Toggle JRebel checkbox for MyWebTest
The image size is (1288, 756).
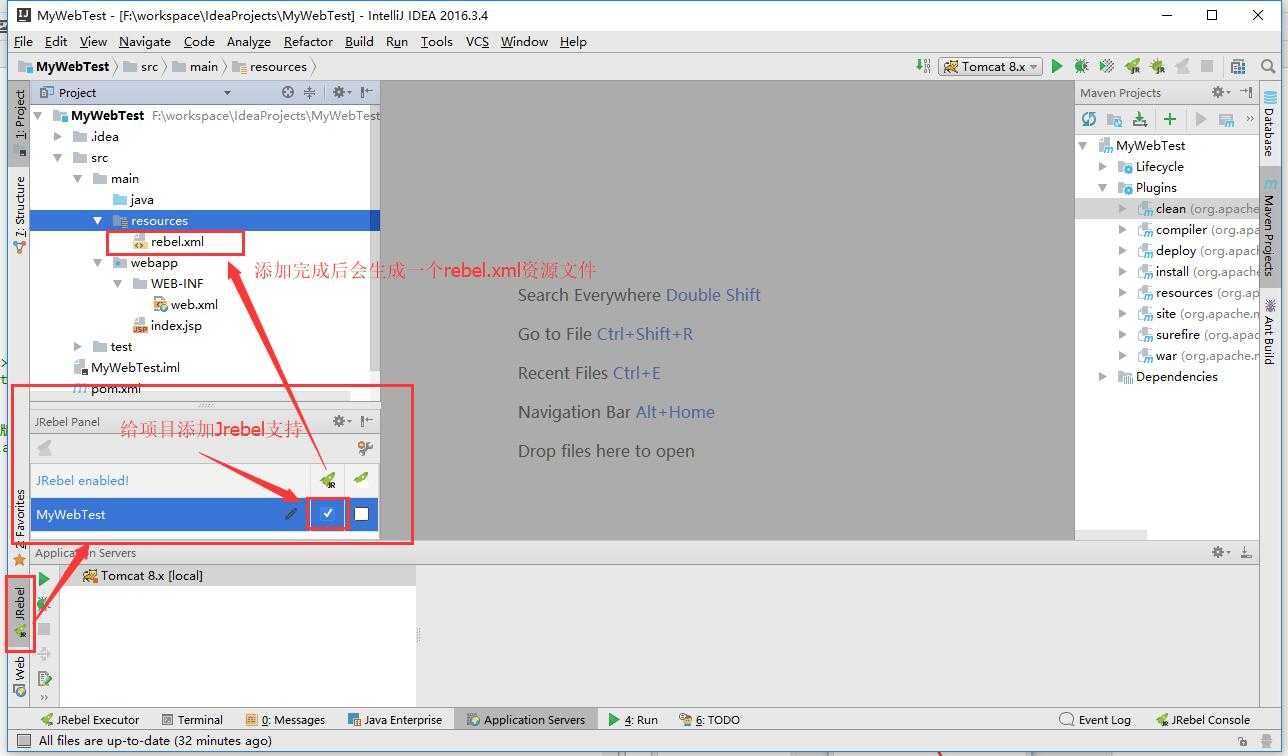coord(327,514)
